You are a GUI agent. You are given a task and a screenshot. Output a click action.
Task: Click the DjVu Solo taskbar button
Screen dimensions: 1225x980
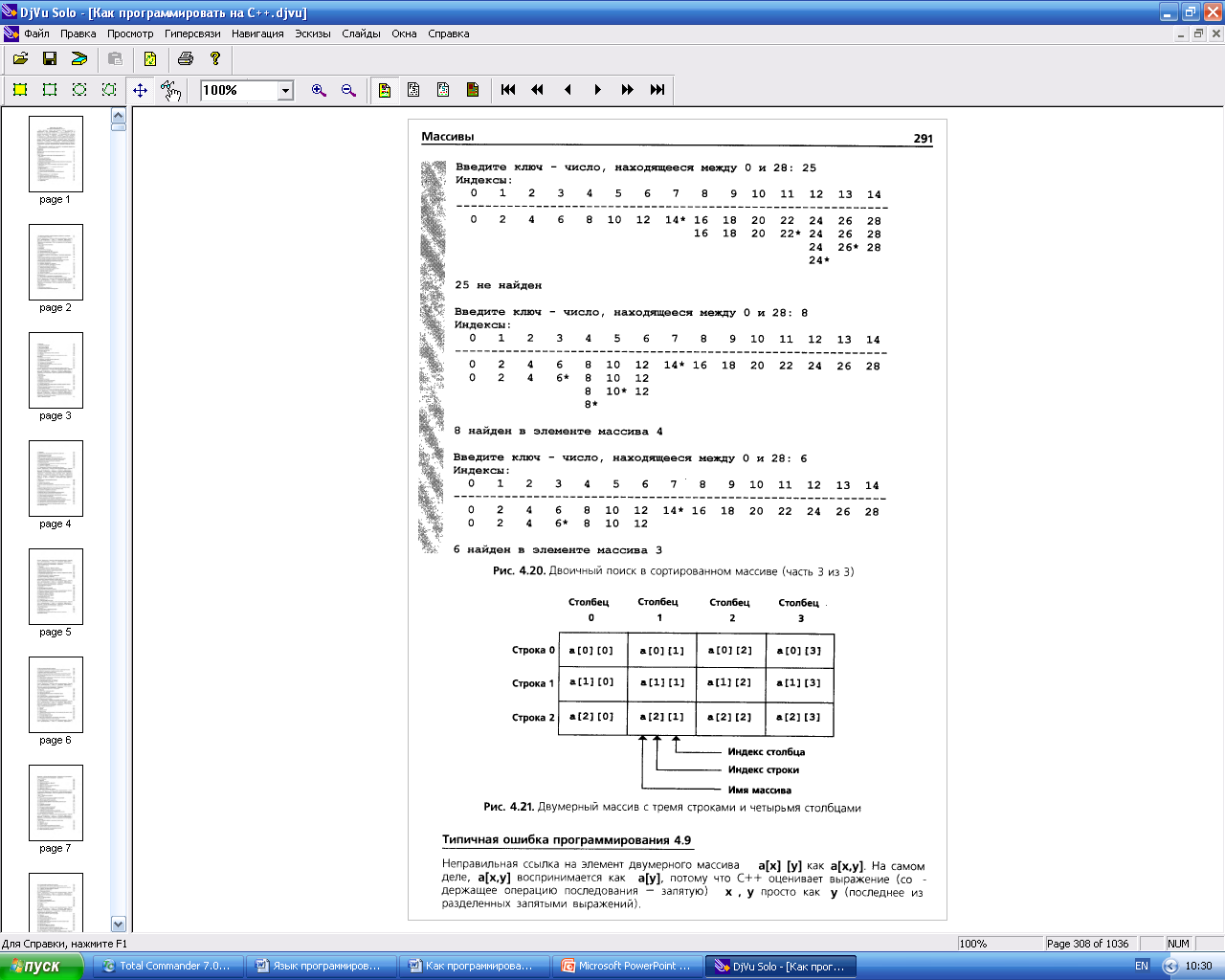pyautogui.click(x=781, y=967)
